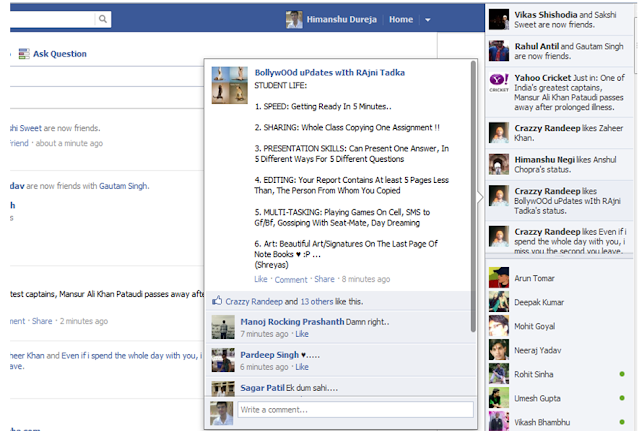640x437 pixels.
Task: Click Deepak Kumar chat avatar
Action: [x=499, y=302]
